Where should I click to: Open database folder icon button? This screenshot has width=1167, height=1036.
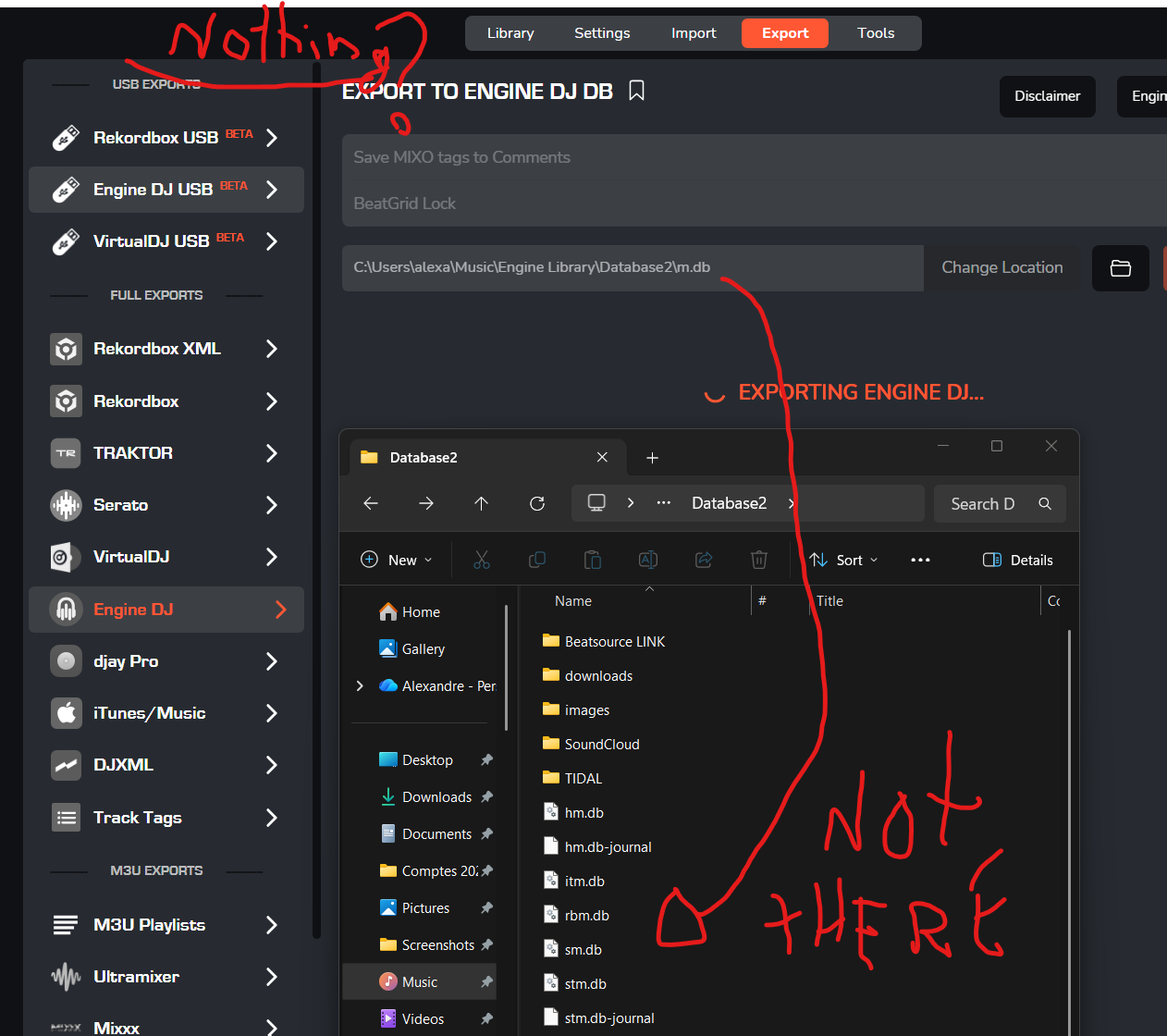click(1121, 268)
